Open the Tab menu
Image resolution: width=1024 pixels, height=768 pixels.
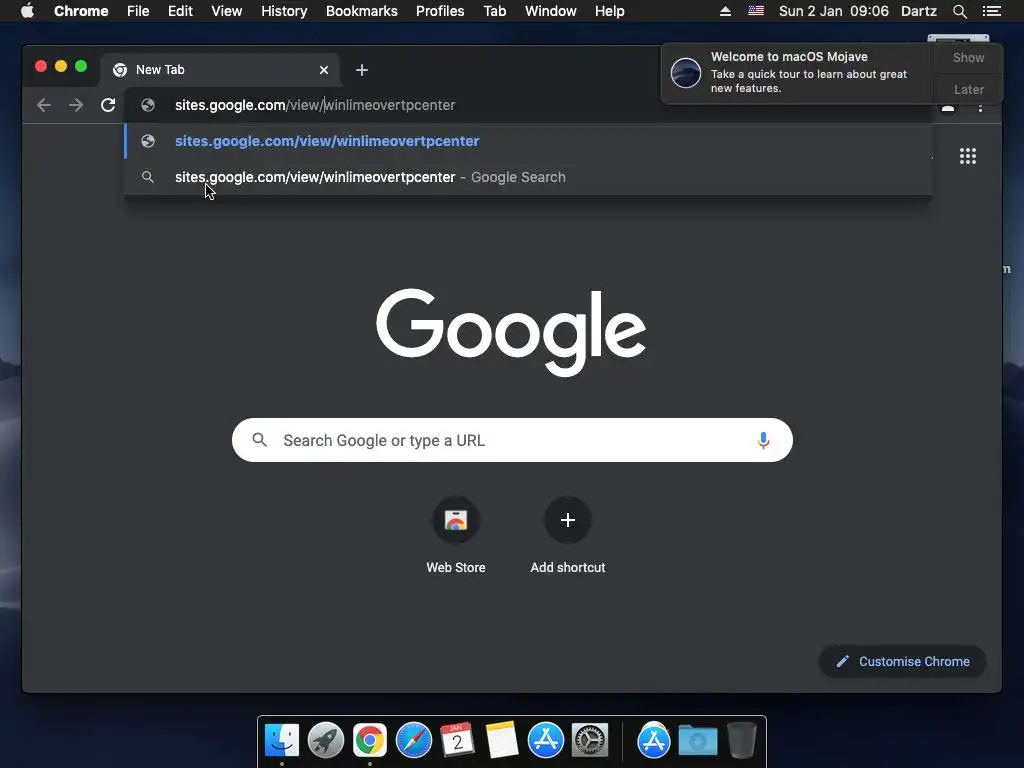(x=494, y=11)
